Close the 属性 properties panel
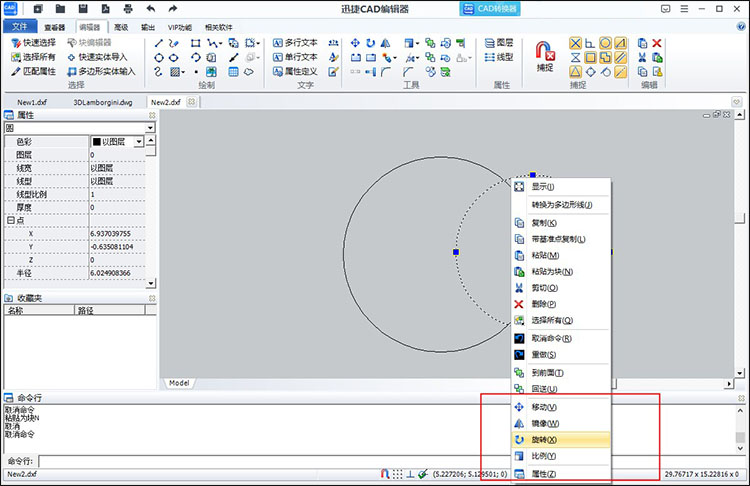This screenshot has width=750, height=486. tap(152, 115)
